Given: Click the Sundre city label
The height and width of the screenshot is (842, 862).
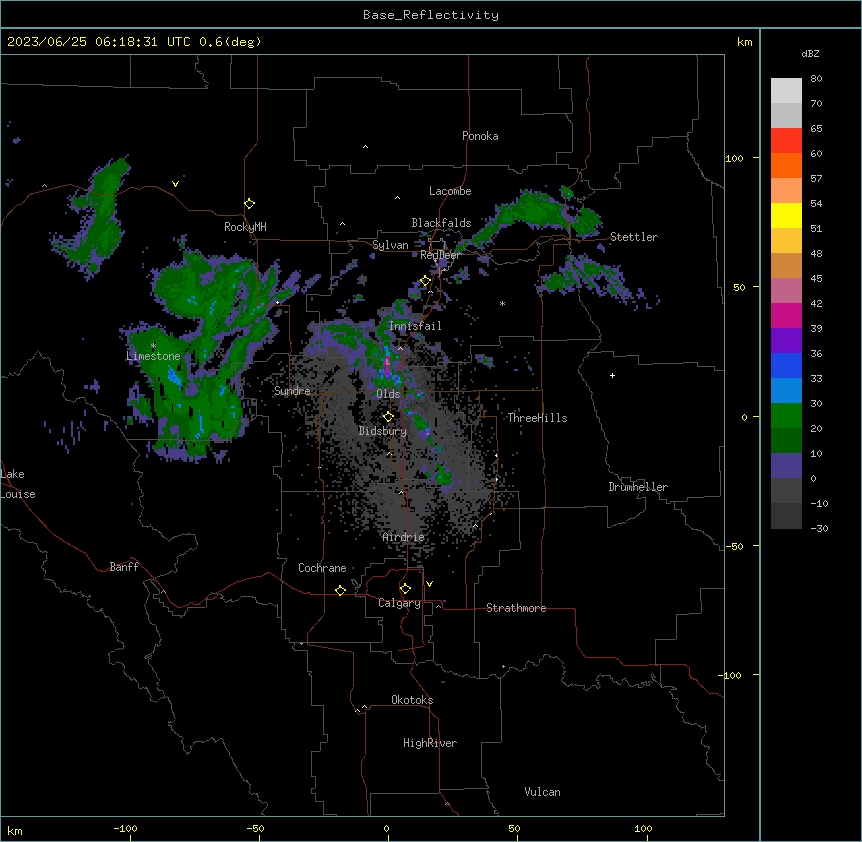Looking at the screenshot, I should [292, 391].
